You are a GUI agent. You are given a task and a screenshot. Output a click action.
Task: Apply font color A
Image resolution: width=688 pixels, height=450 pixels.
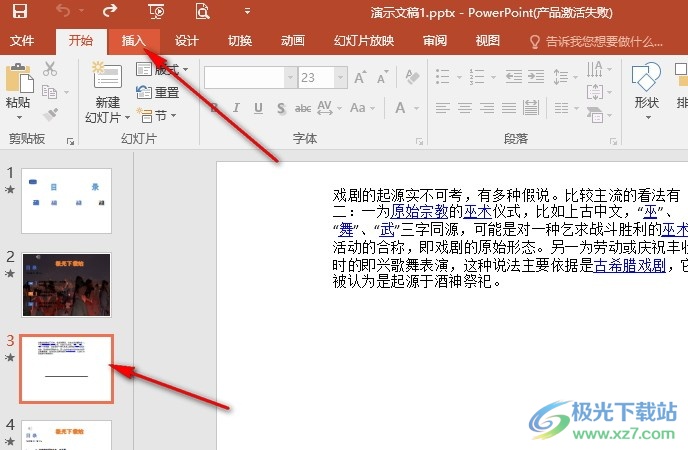click(x=400, y=107)
